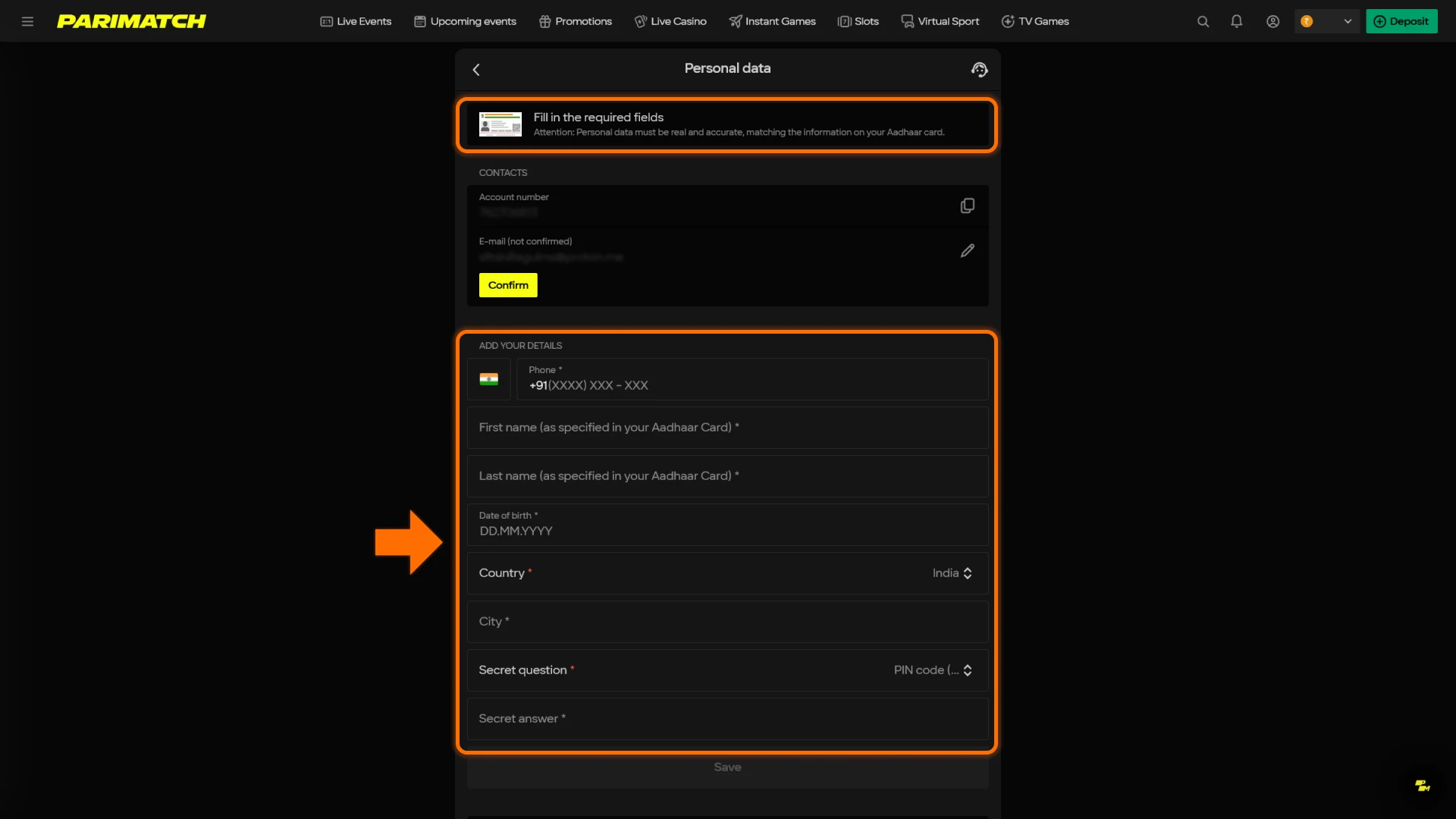Go back using the left arrow

476,70
